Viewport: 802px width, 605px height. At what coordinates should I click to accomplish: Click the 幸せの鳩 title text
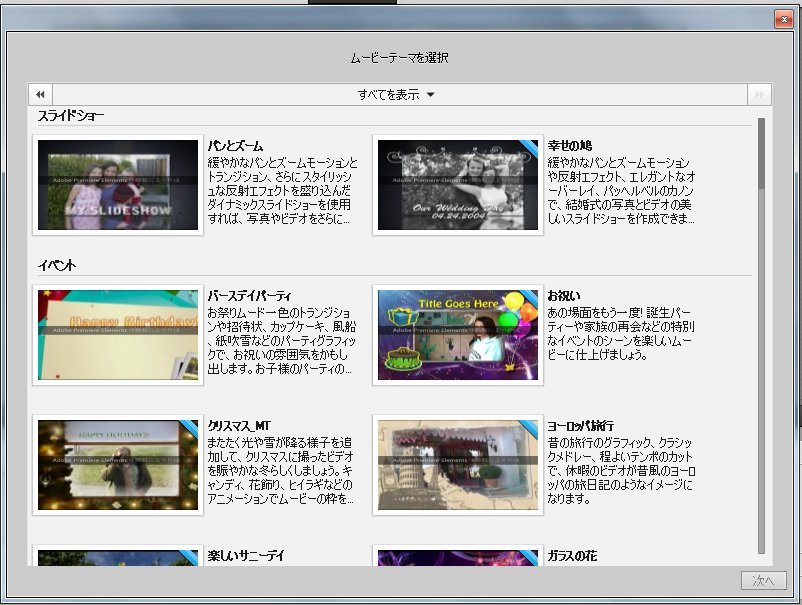(x=570, y=146)
